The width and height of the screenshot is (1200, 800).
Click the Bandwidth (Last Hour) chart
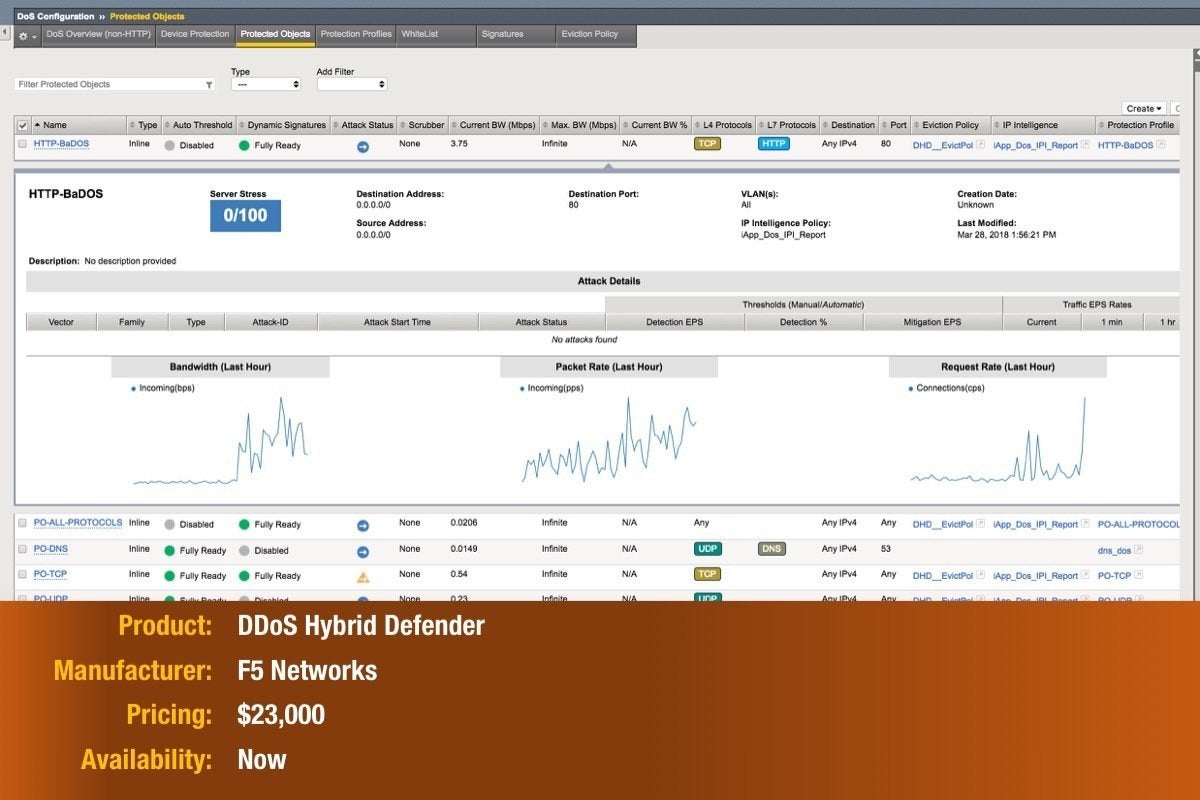pyautogui.click(x=220, y=439)
